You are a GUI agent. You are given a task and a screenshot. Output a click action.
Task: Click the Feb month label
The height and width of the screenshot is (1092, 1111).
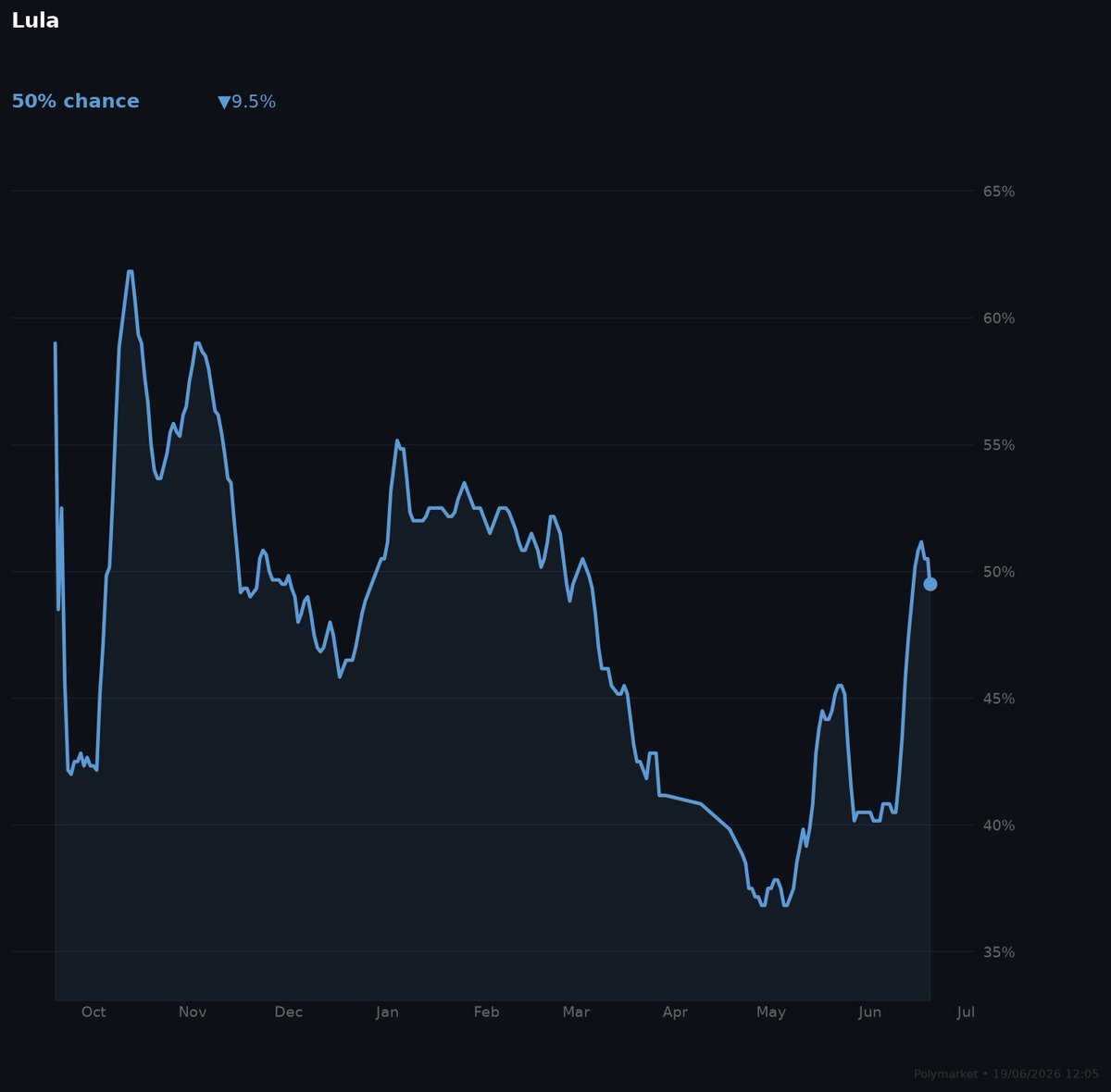pos(486,1012)
